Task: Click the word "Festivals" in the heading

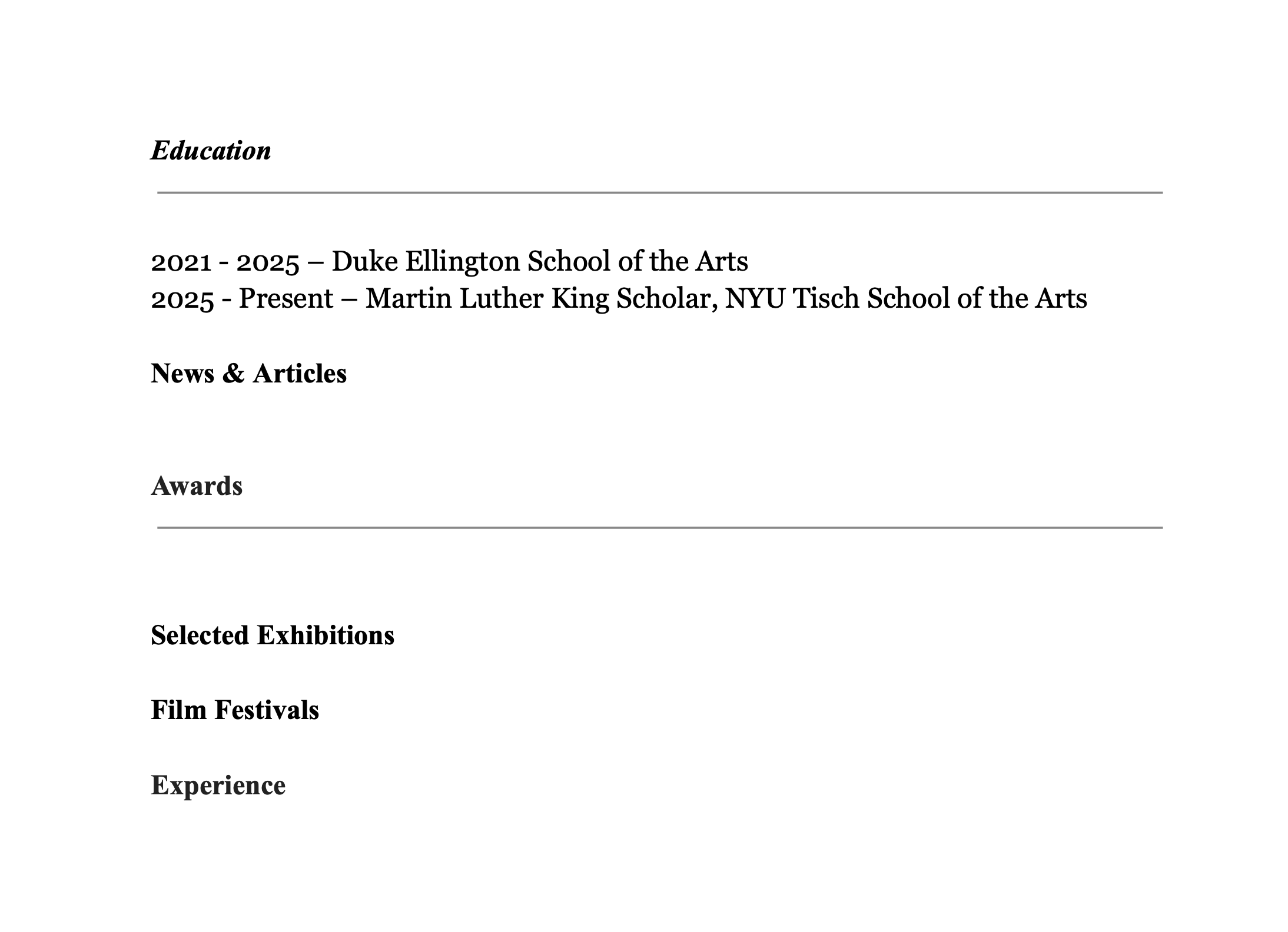Action: [267, 710]
